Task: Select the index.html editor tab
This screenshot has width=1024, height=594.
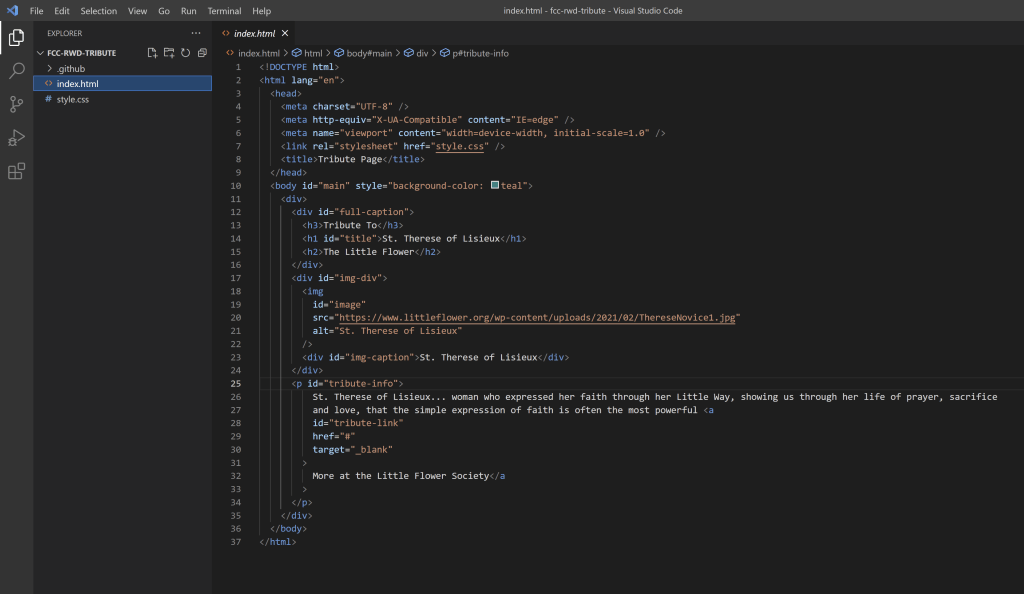Action: (254, 33)
